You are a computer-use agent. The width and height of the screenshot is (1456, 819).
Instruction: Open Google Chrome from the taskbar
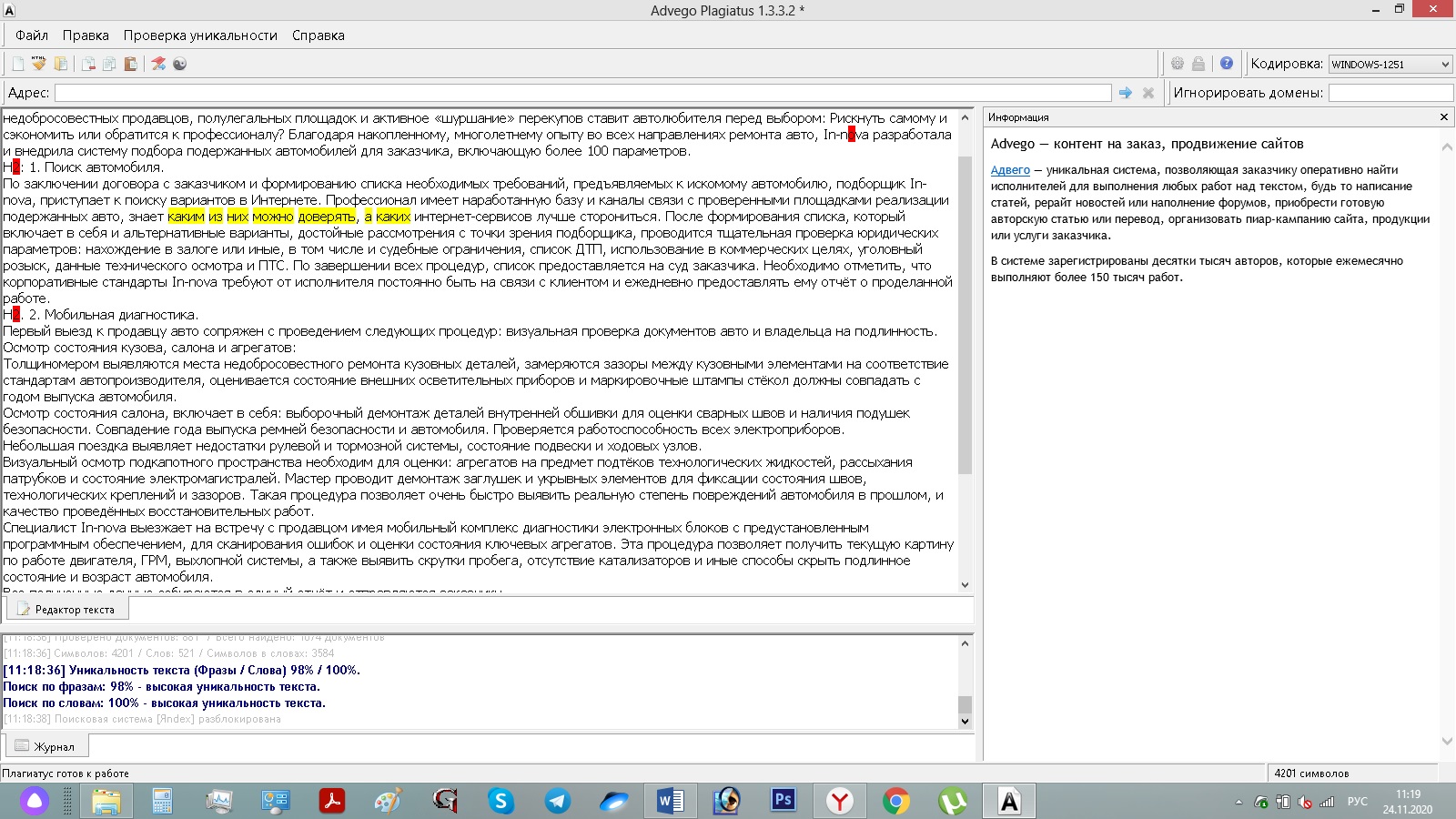pos(895,801)
